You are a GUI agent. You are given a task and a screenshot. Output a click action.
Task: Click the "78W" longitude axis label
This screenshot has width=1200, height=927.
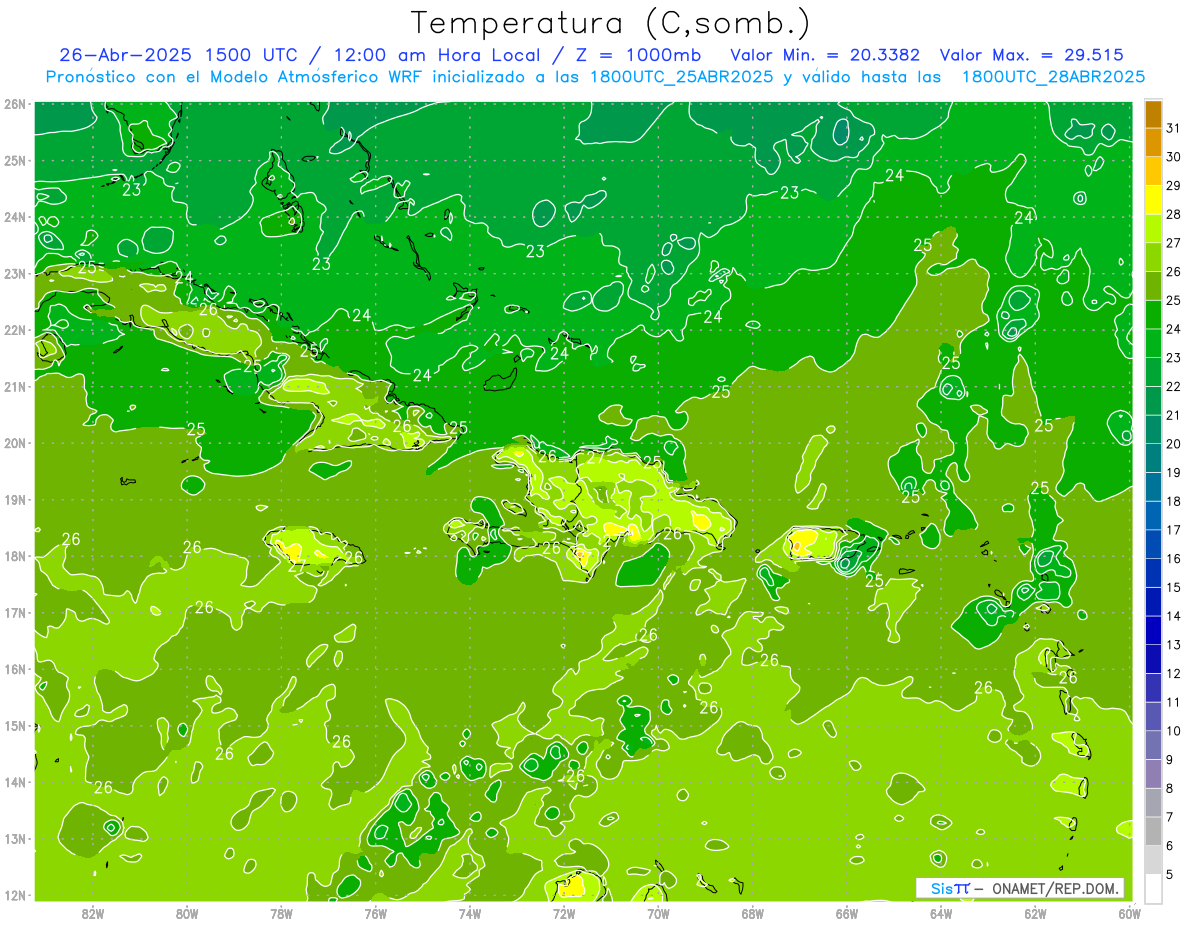pos(281,913)
